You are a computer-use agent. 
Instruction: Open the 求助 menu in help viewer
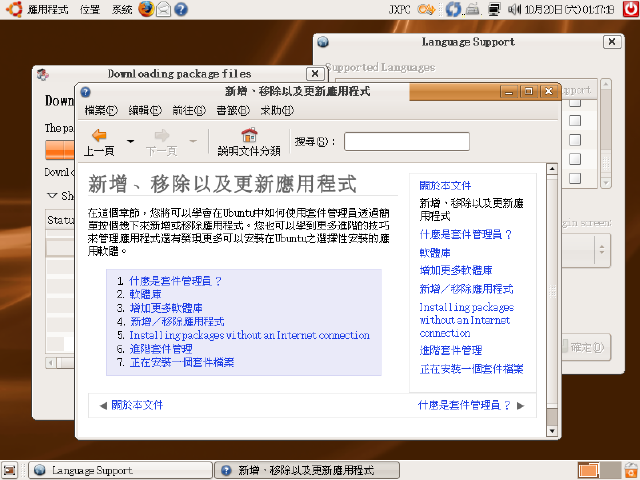pos(277,110)
